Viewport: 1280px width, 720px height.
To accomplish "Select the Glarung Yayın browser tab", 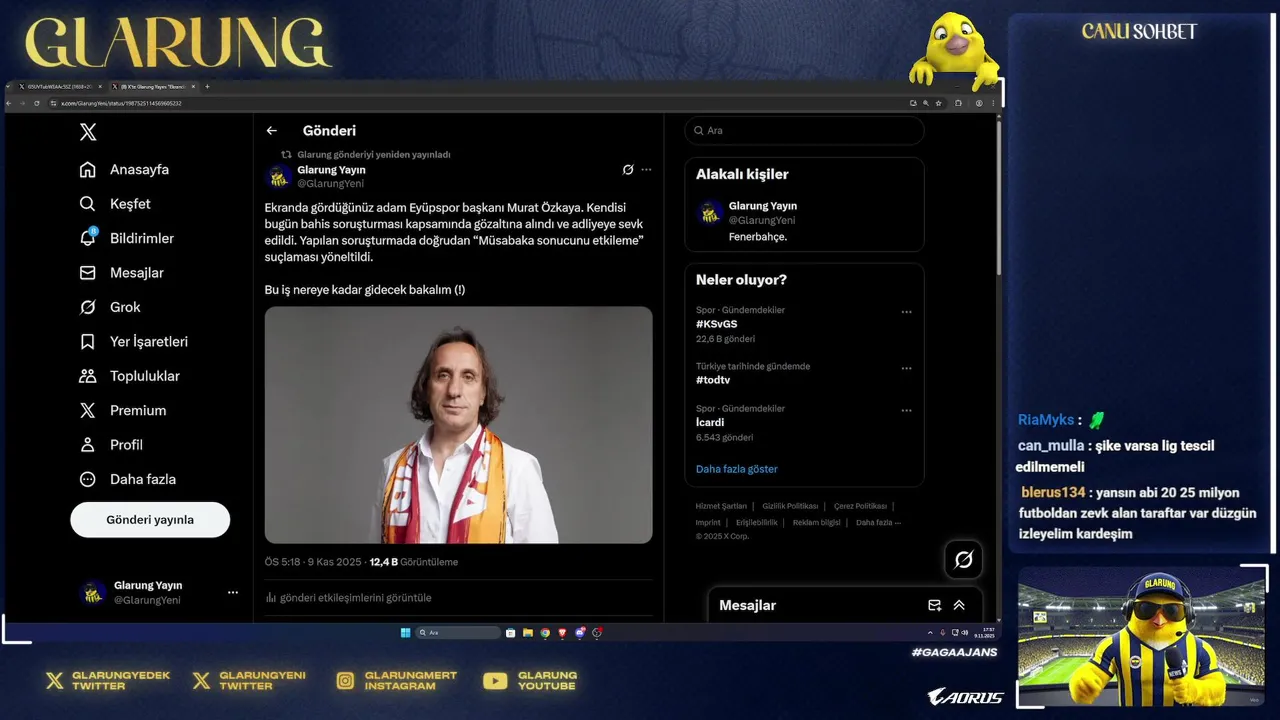I will click(x=153, y=87).
